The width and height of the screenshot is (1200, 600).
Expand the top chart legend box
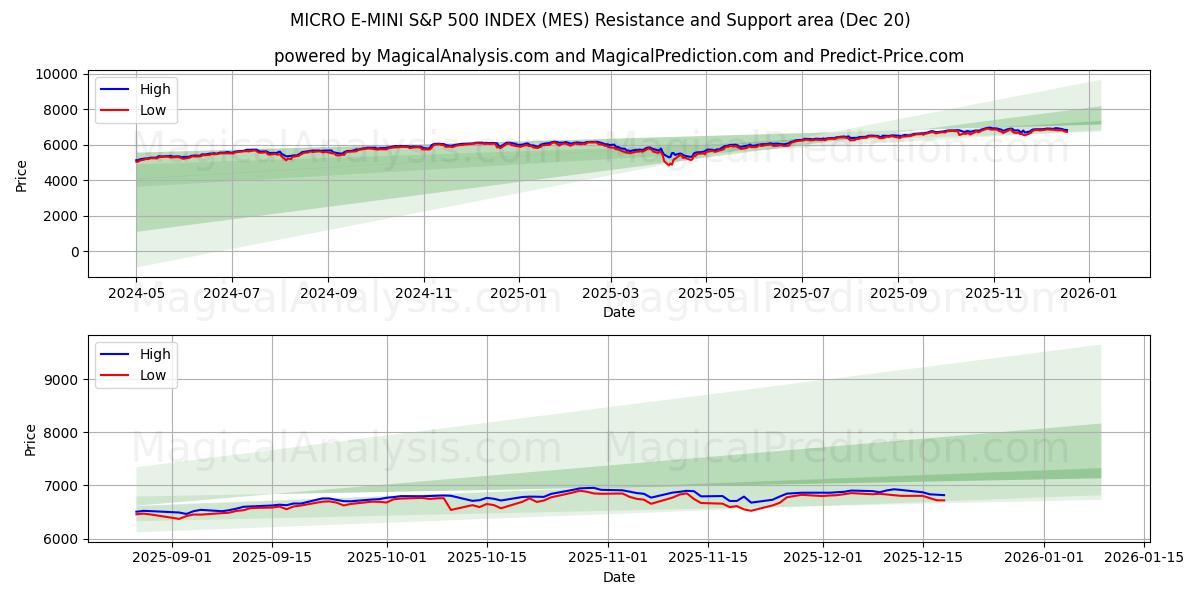coord(135,98)
